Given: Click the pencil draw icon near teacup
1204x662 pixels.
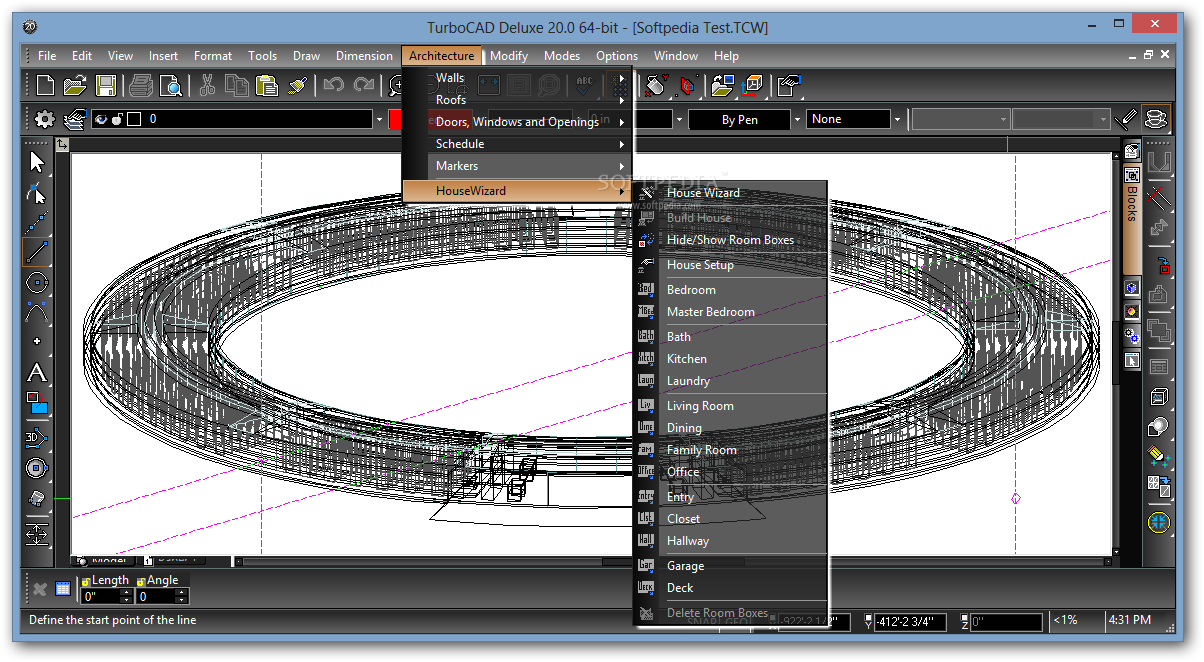Looking at the screenshot, I should [x=1127, y=119].
